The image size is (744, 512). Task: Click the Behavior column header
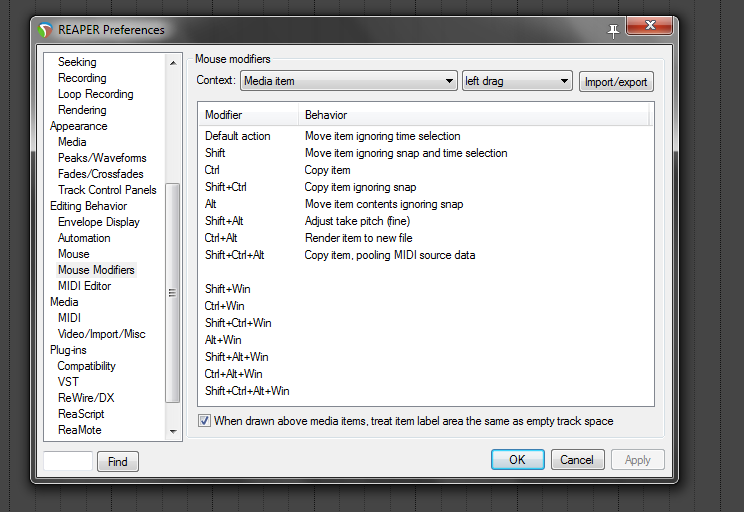(326, 115)
